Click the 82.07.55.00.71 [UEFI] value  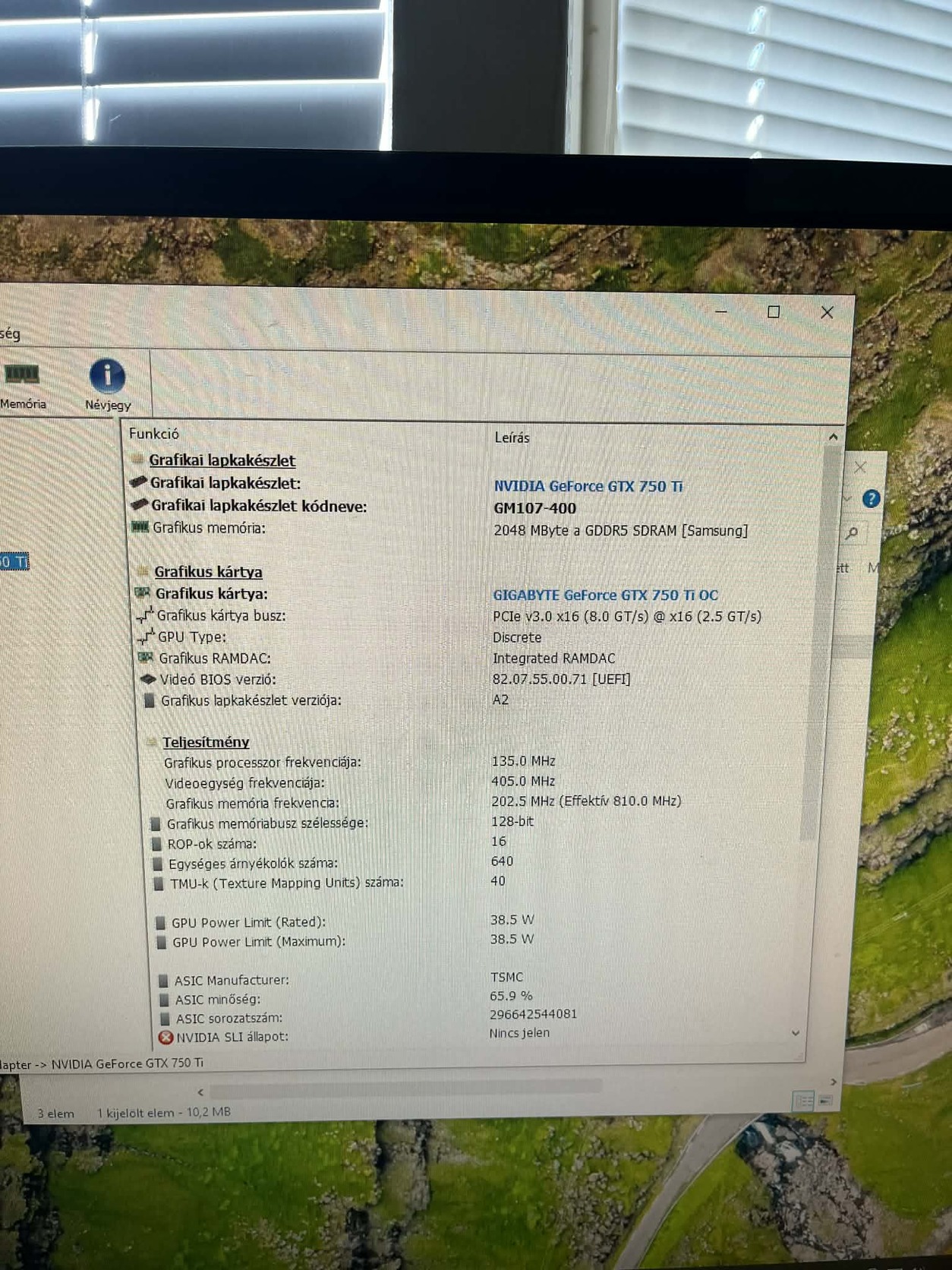(561, 679)
